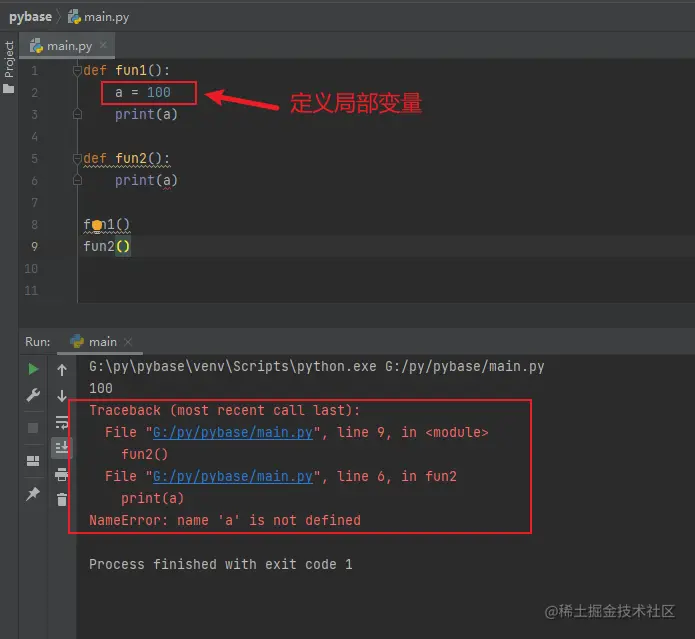695x639 pixels.
Task: Click the NameError message in console
Action: (x=225, y=520)
